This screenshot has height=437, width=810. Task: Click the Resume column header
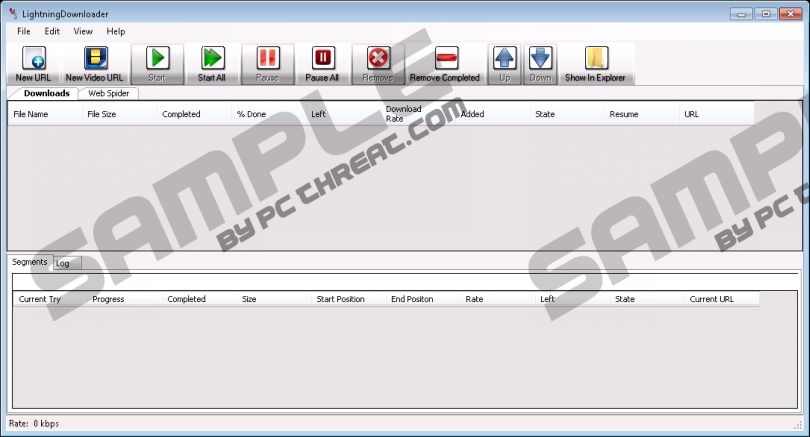642,114
